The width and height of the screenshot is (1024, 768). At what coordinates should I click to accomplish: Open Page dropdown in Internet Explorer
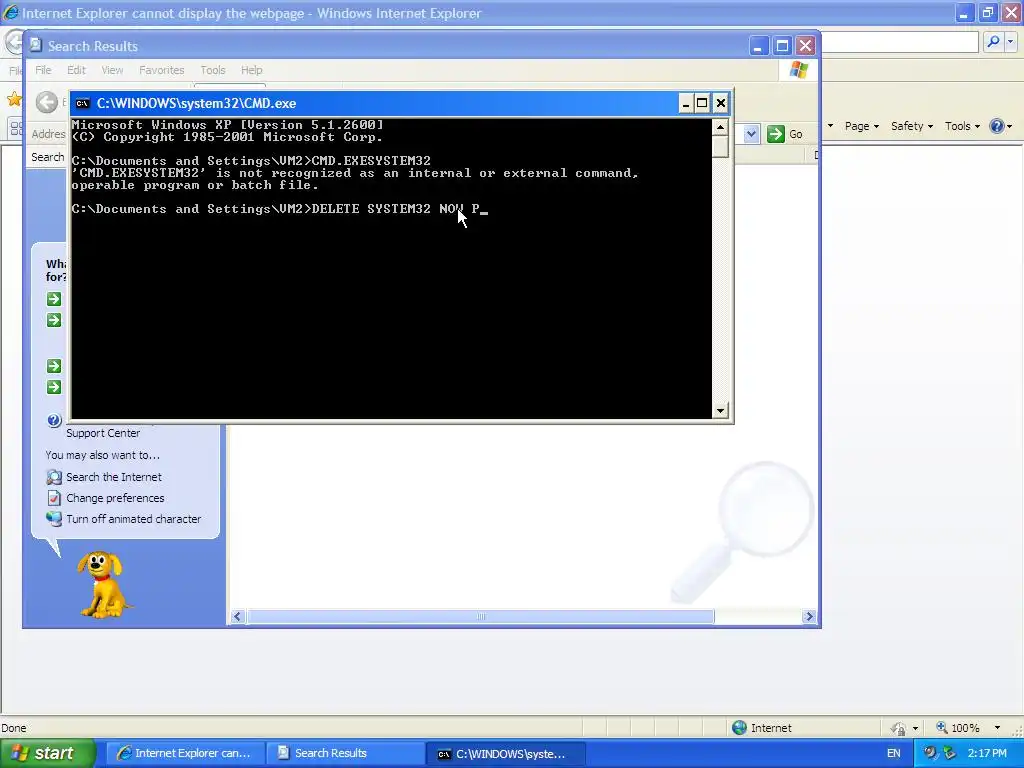[861, 126]
